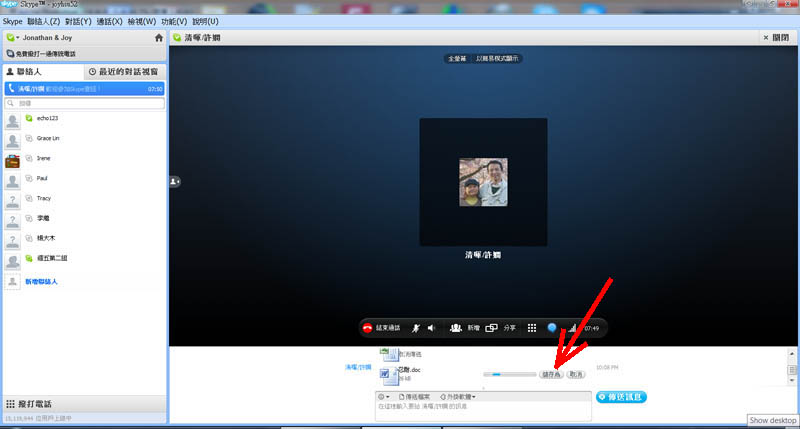
Task: Click the full screen button atop video
Action: 457,59
